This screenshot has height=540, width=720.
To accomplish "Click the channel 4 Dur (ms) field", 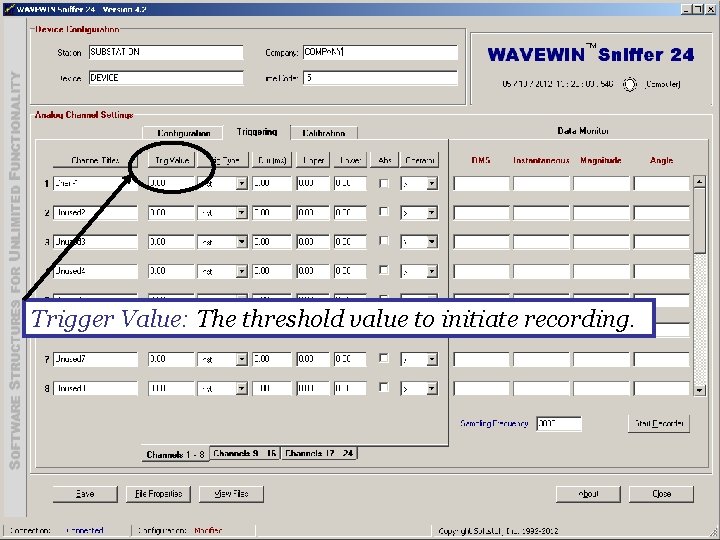I will pos(272,271).
